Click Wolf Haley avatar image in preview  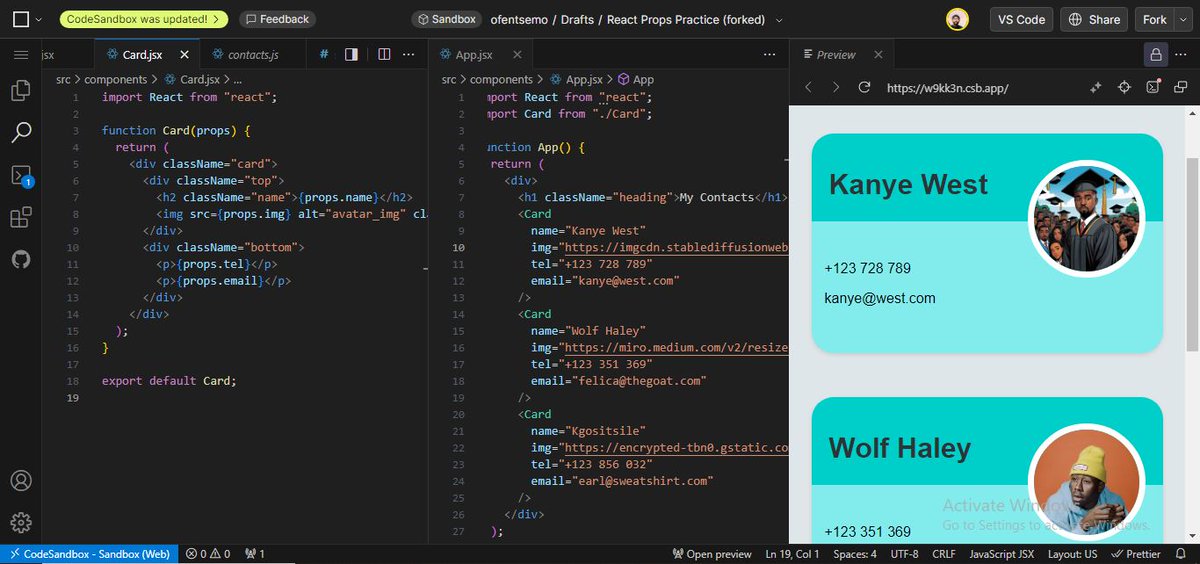click(1086, 481)
